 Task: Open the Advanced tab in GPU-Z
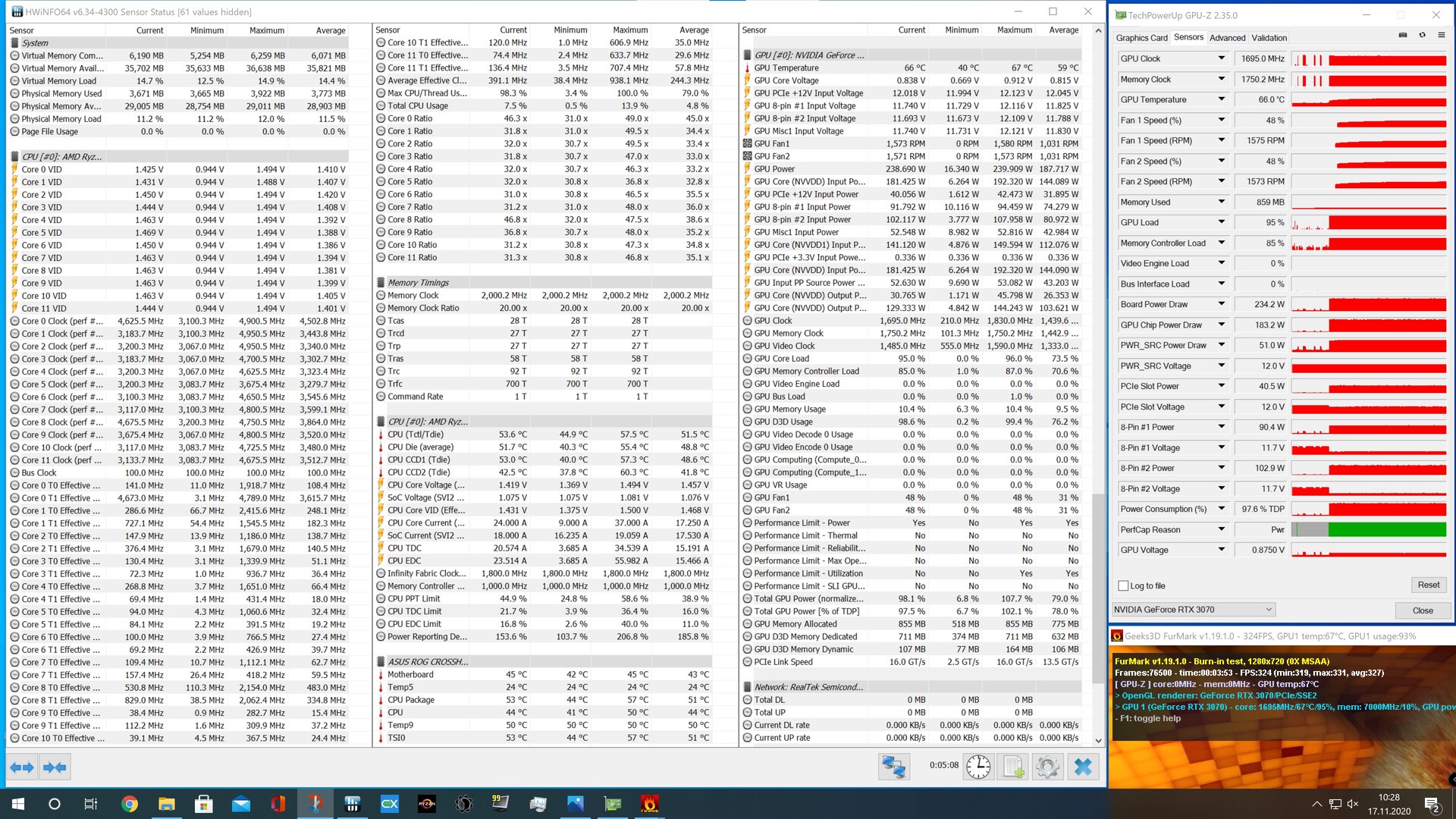pos(1227,38)
